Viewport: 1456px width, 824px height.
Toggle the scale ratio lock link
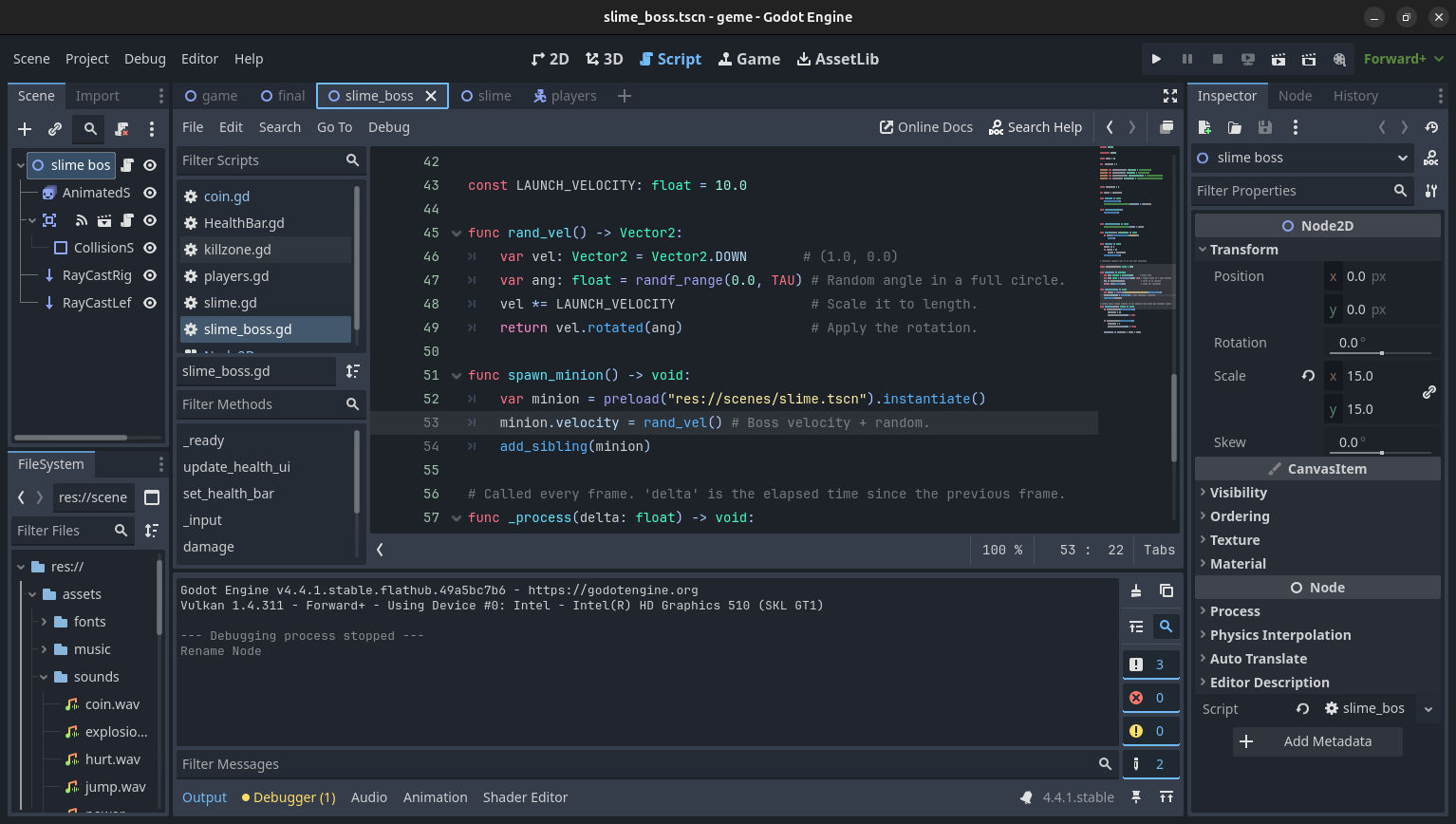[x=1429, y=392]
